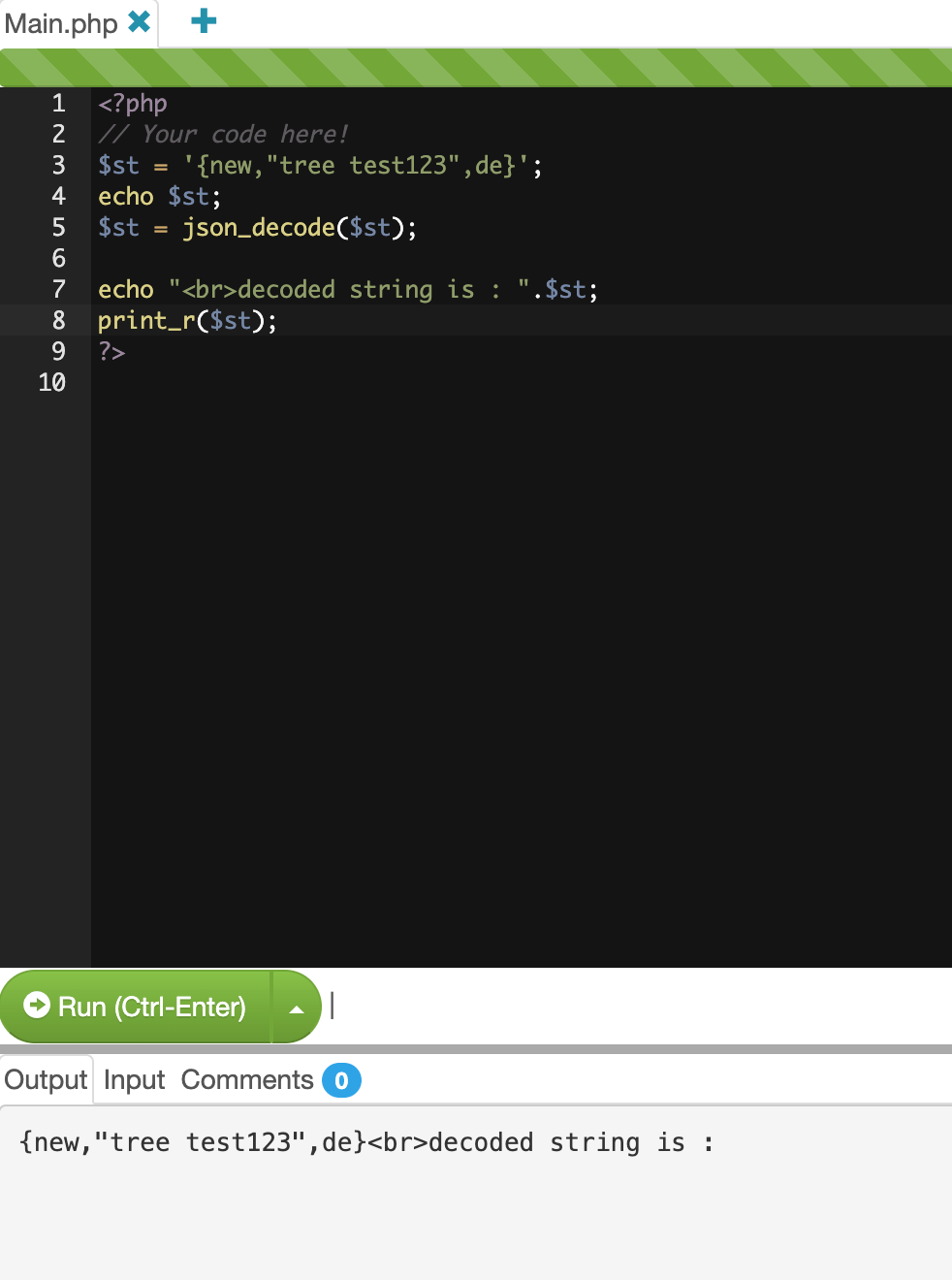Expand Run options with the caret arrow

[x=296, y=1007]
